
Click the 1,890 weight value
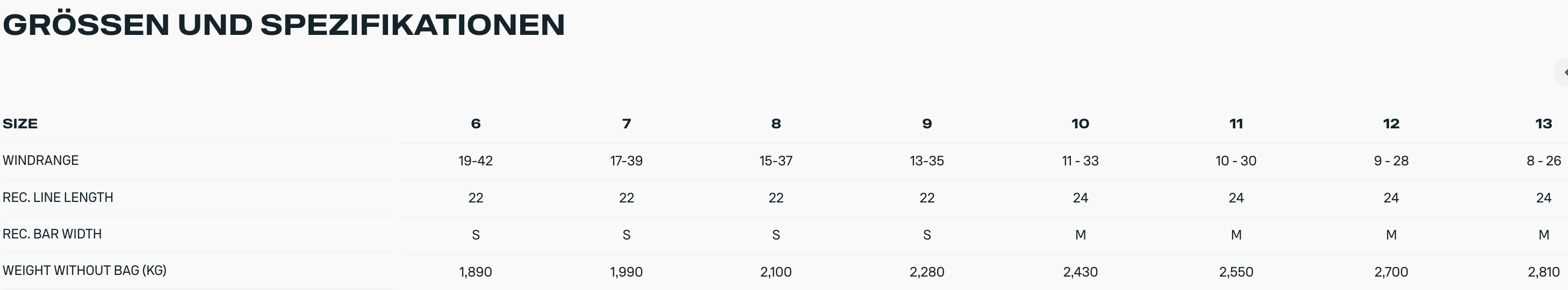[476, 272]
